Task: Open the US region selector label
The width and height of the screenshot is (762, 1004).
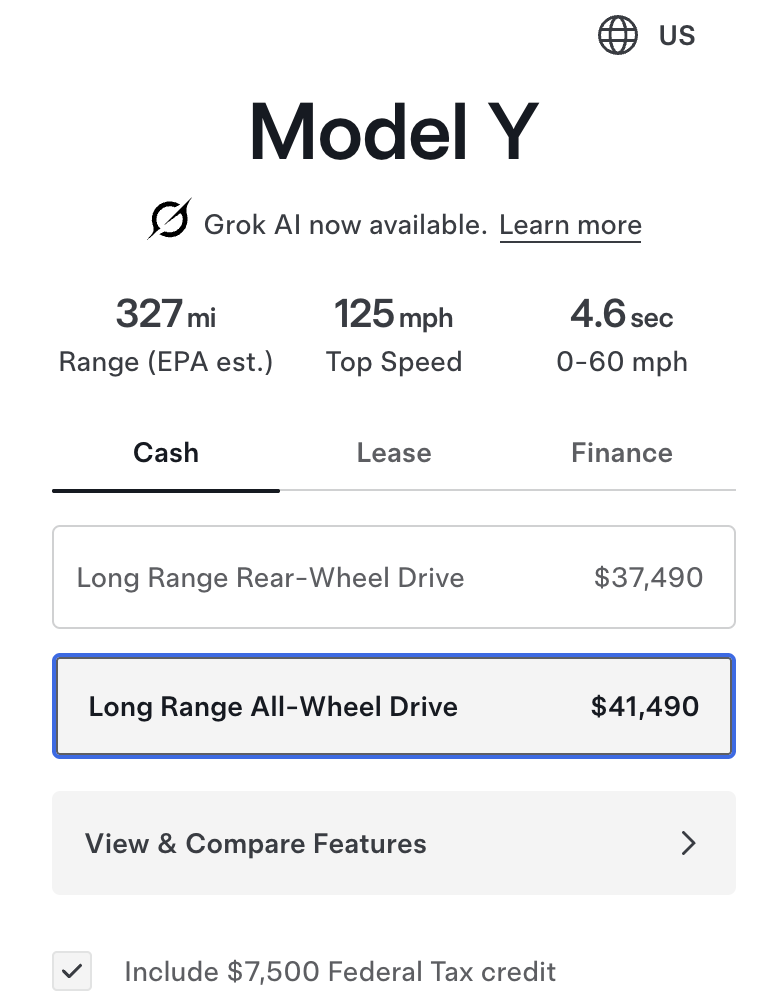Action: [677, 36]
